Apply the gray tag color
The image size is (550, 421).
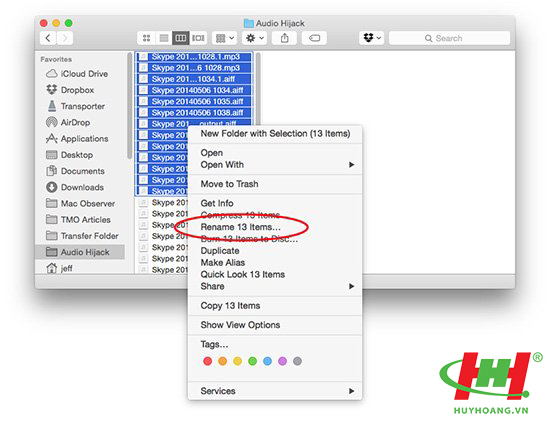(x=297, y=361)
